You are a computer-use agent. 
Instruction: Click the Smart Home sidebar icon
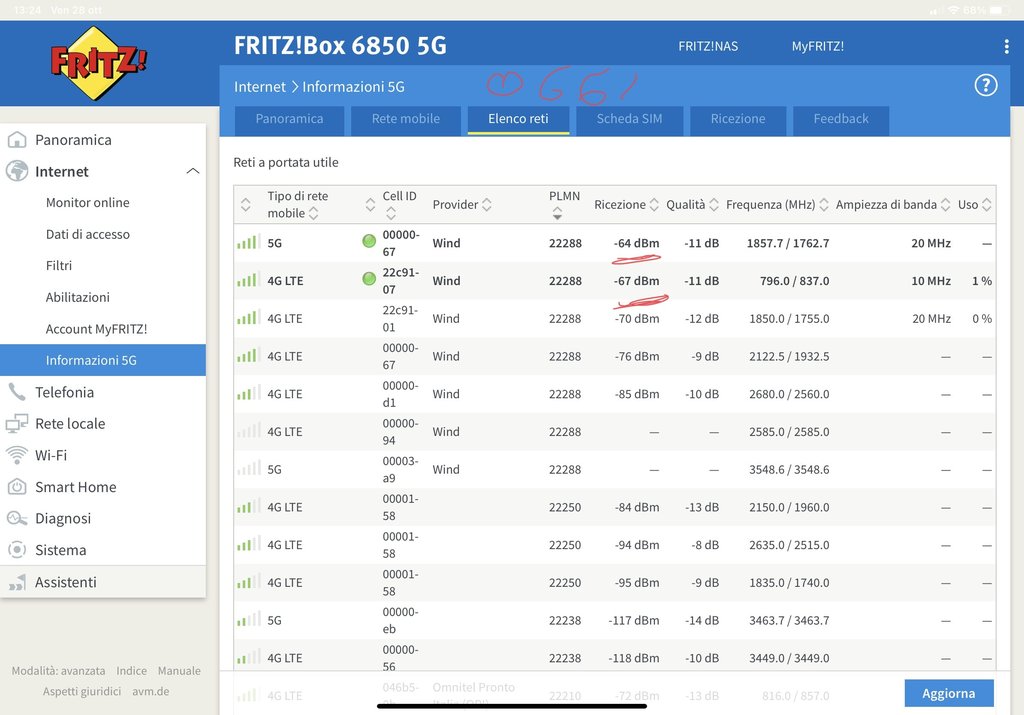click(x=17, y=487)
